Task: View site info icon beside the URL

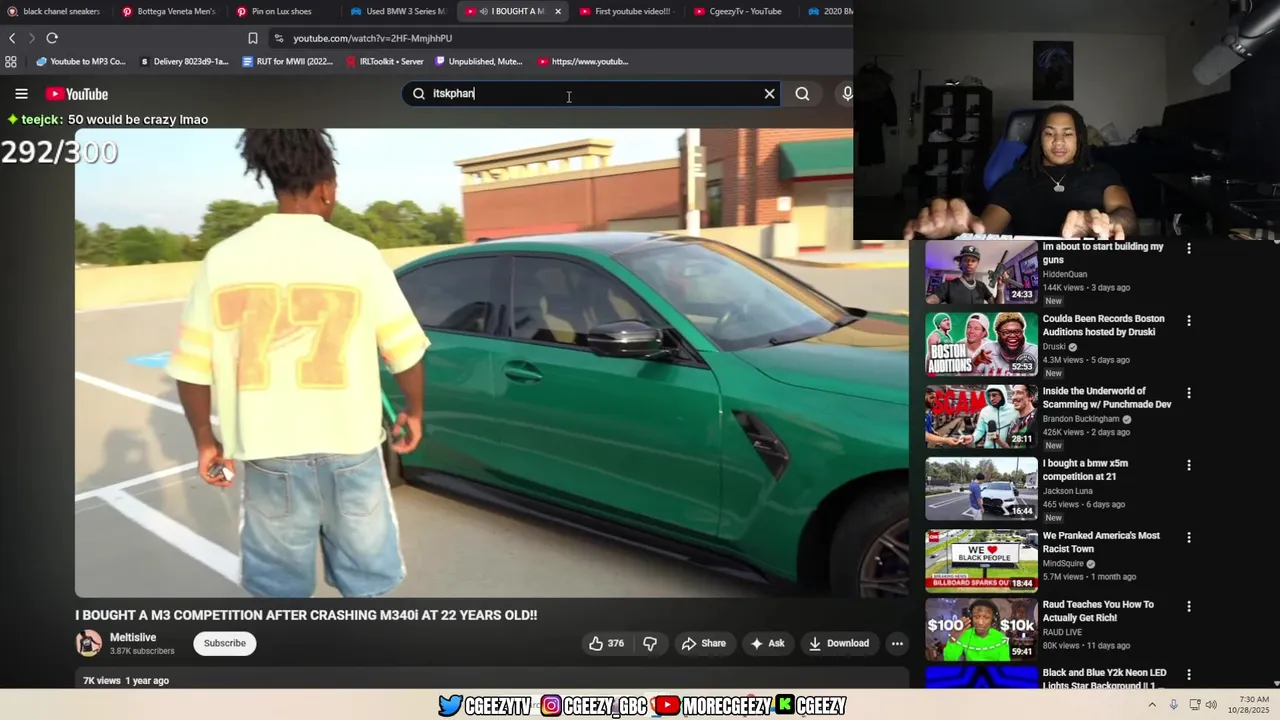Action: click(x=278, y=38)
